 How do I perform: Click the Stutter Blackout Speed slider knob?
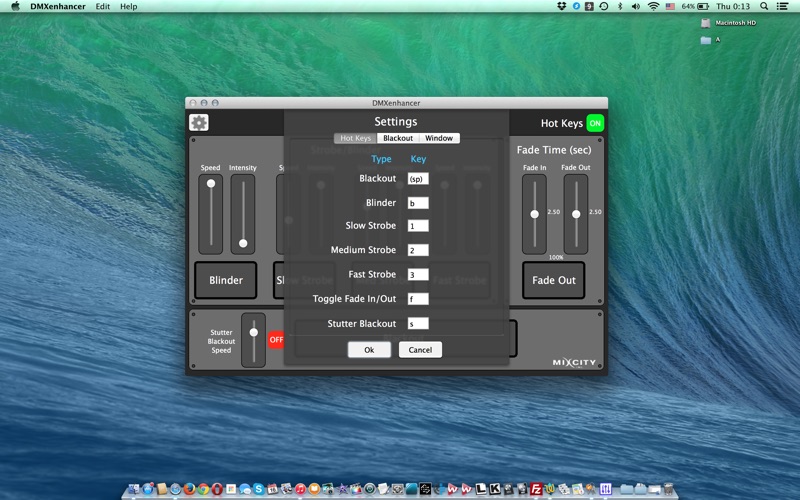tap(254, 332)
